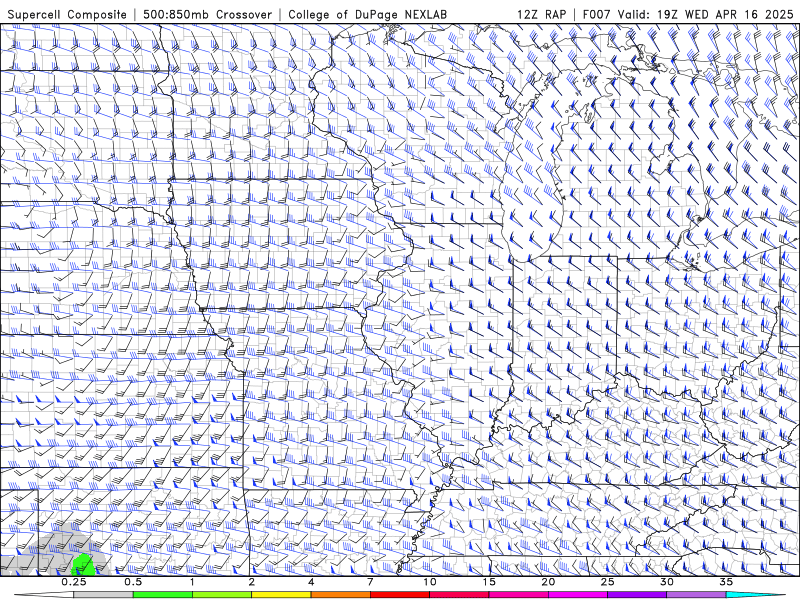
Task: Select the lime green 1–2 colorbar segment
Action: 221,595
